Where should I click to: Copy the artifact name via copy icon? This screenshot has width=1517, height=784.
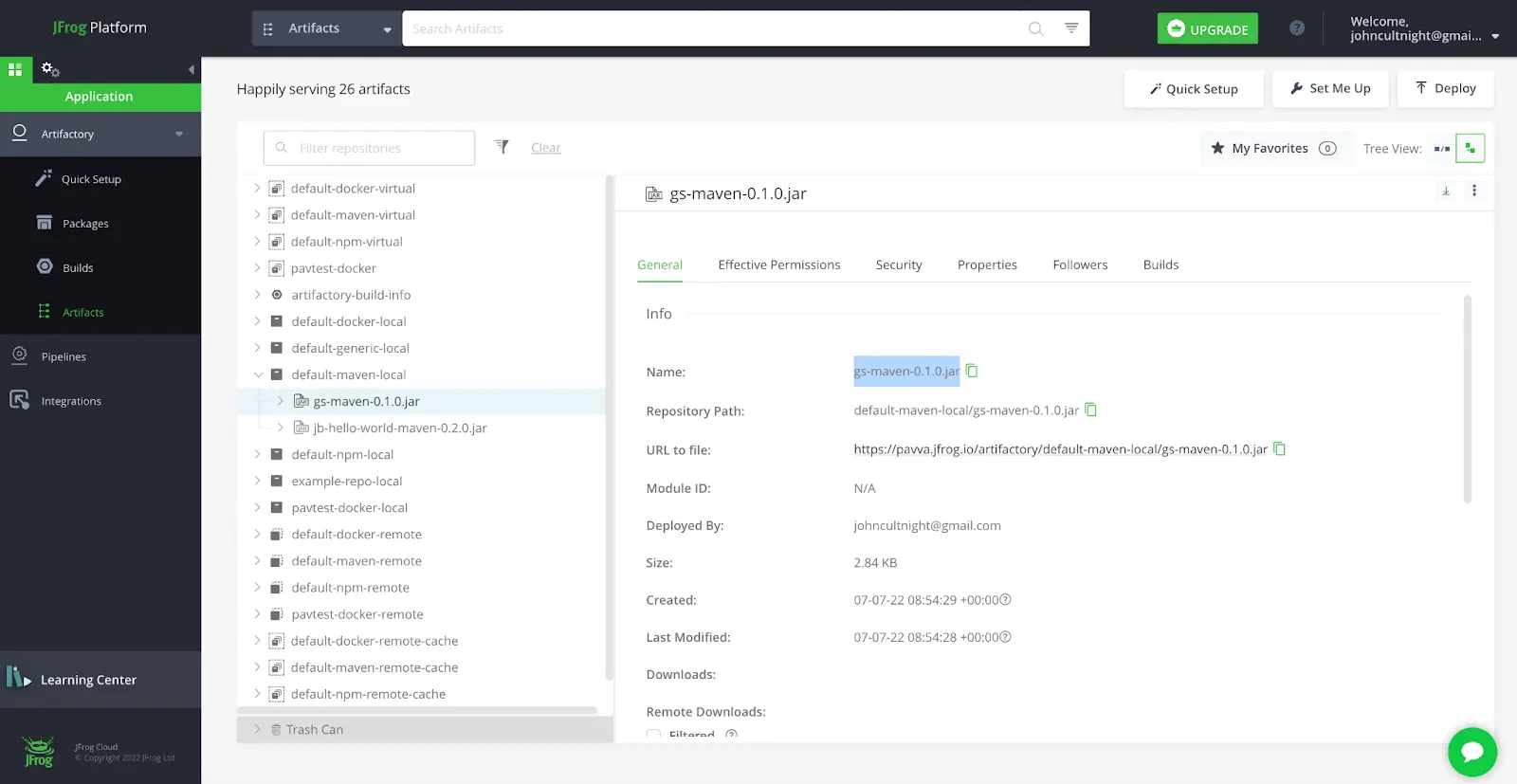click(x=972, y=371)
